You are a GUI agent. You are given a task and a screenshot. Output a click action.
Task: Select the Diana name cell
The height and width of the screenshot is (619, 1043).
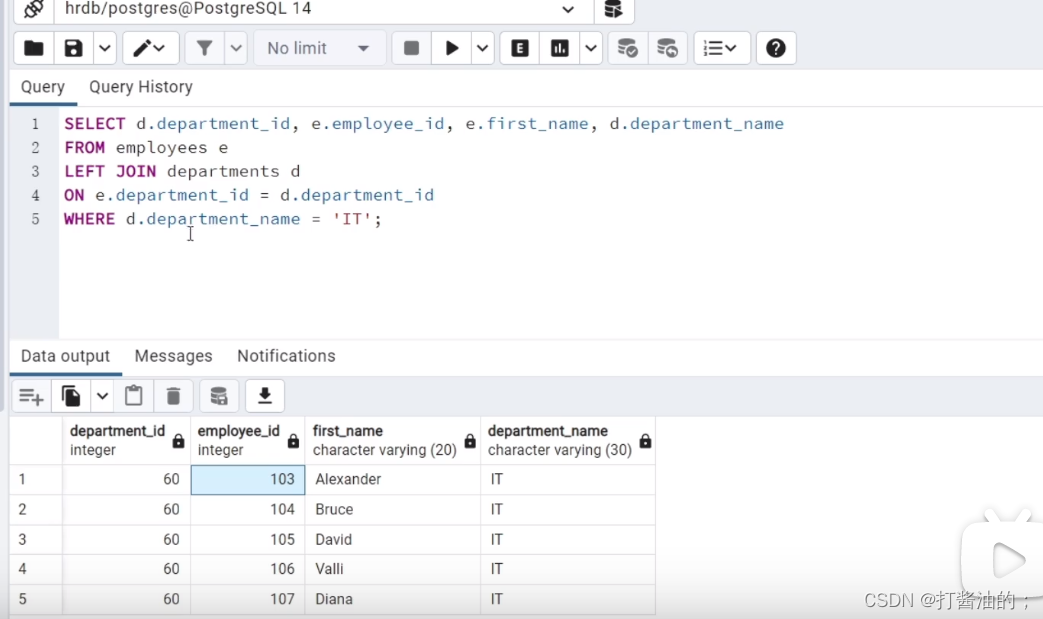pos(392,600)
